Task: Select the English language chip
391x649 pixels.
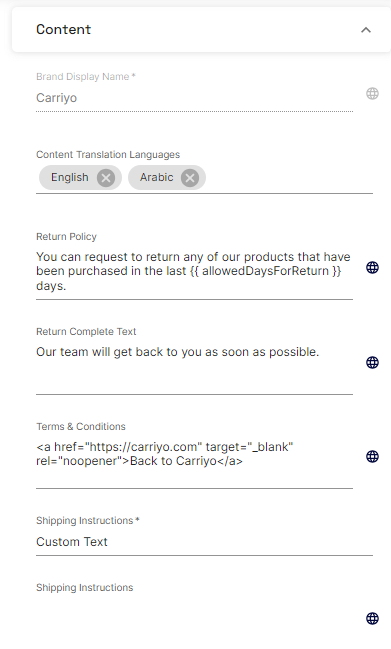Action: 70,178
